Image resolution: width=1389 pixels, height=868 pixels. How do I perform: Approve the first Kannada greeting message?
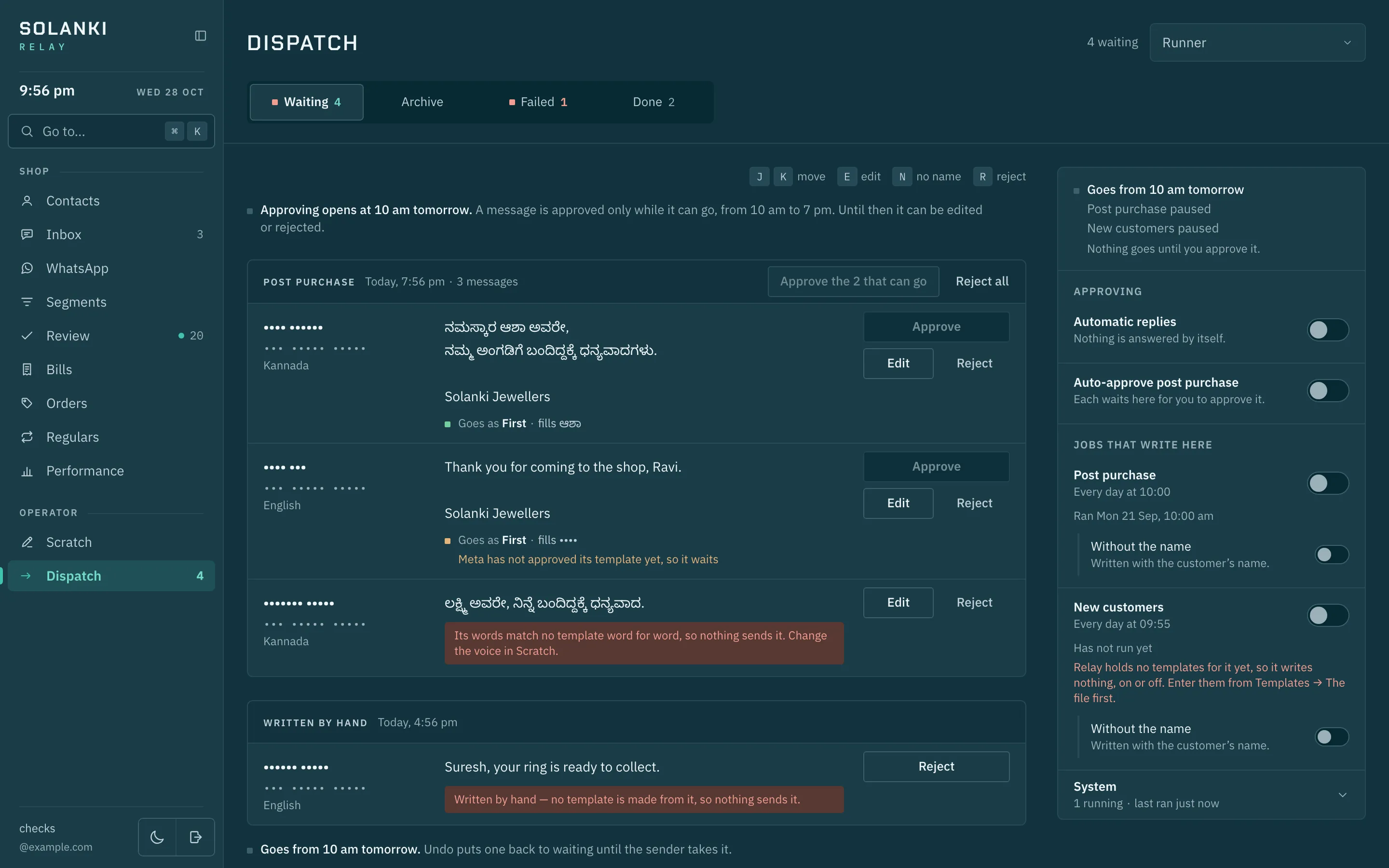pyautogui.click(x=936, y=326)
